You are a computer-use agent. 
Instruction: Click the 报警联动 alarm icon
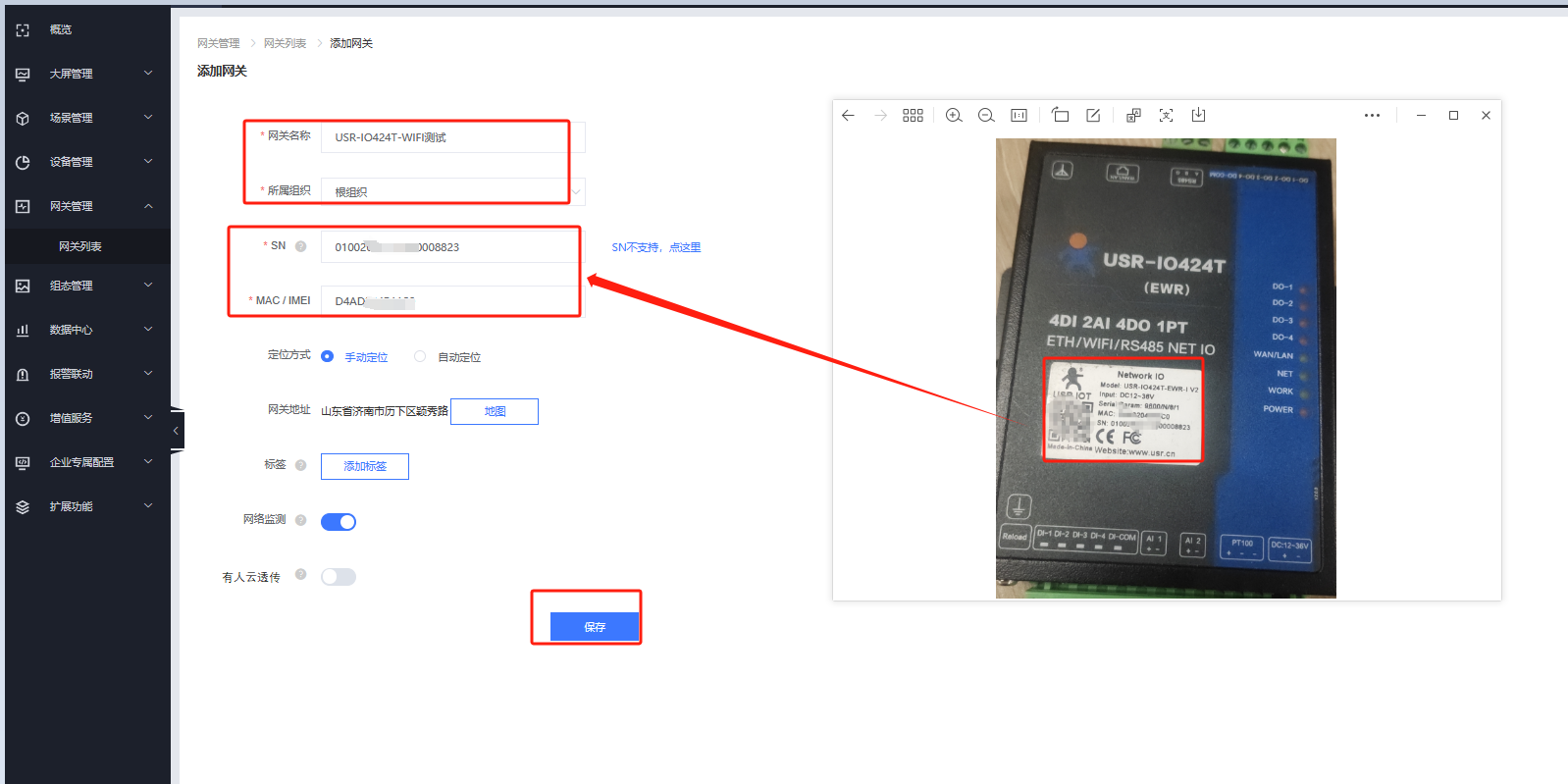23,375
